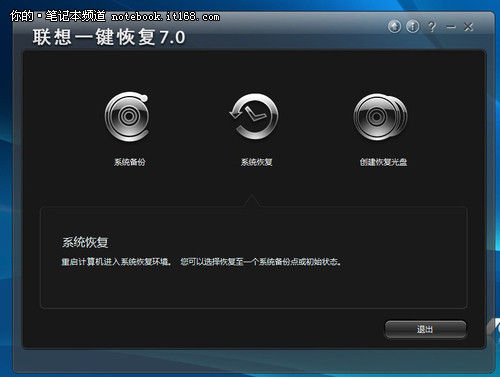Minimize the 联想一键恢复 window
The height and width of the screenshot is (377, 500).
tap(451, 27)
